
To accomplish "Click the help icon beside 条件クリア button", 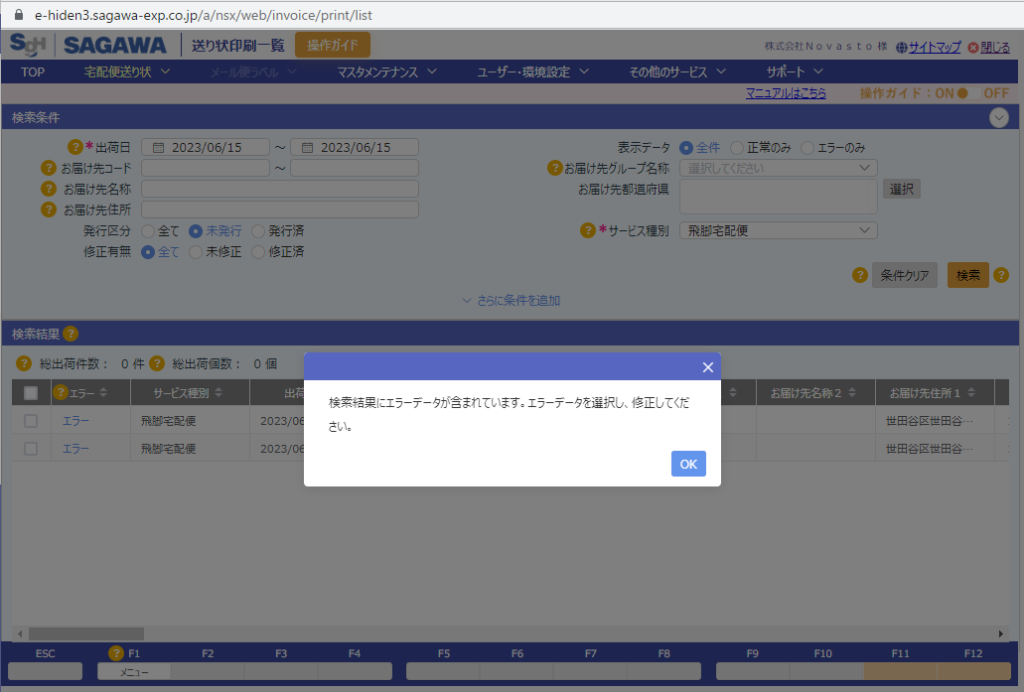I will coord(860,275).
